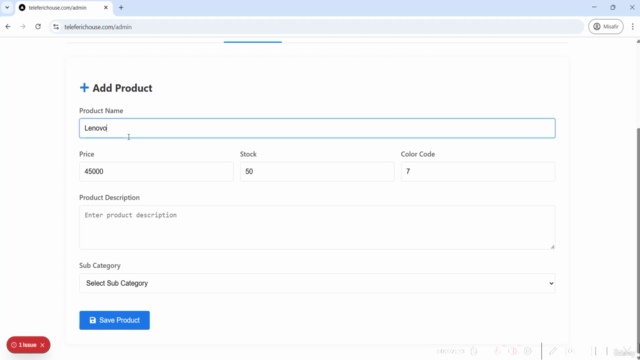Click the Product Description text area

[317, 227]
